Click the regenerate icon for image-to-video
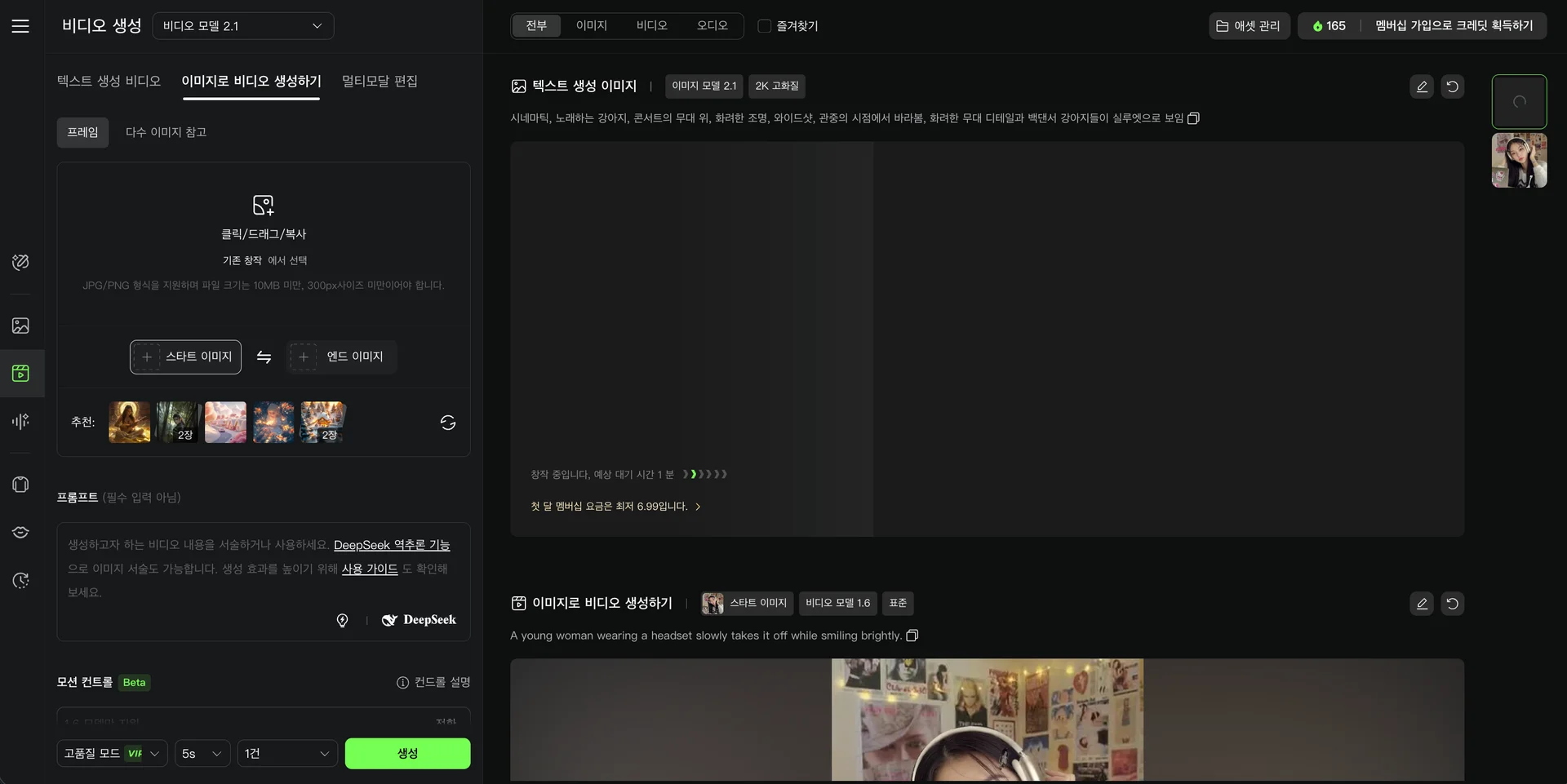 pyautogui.click(x=1452, y=604)
